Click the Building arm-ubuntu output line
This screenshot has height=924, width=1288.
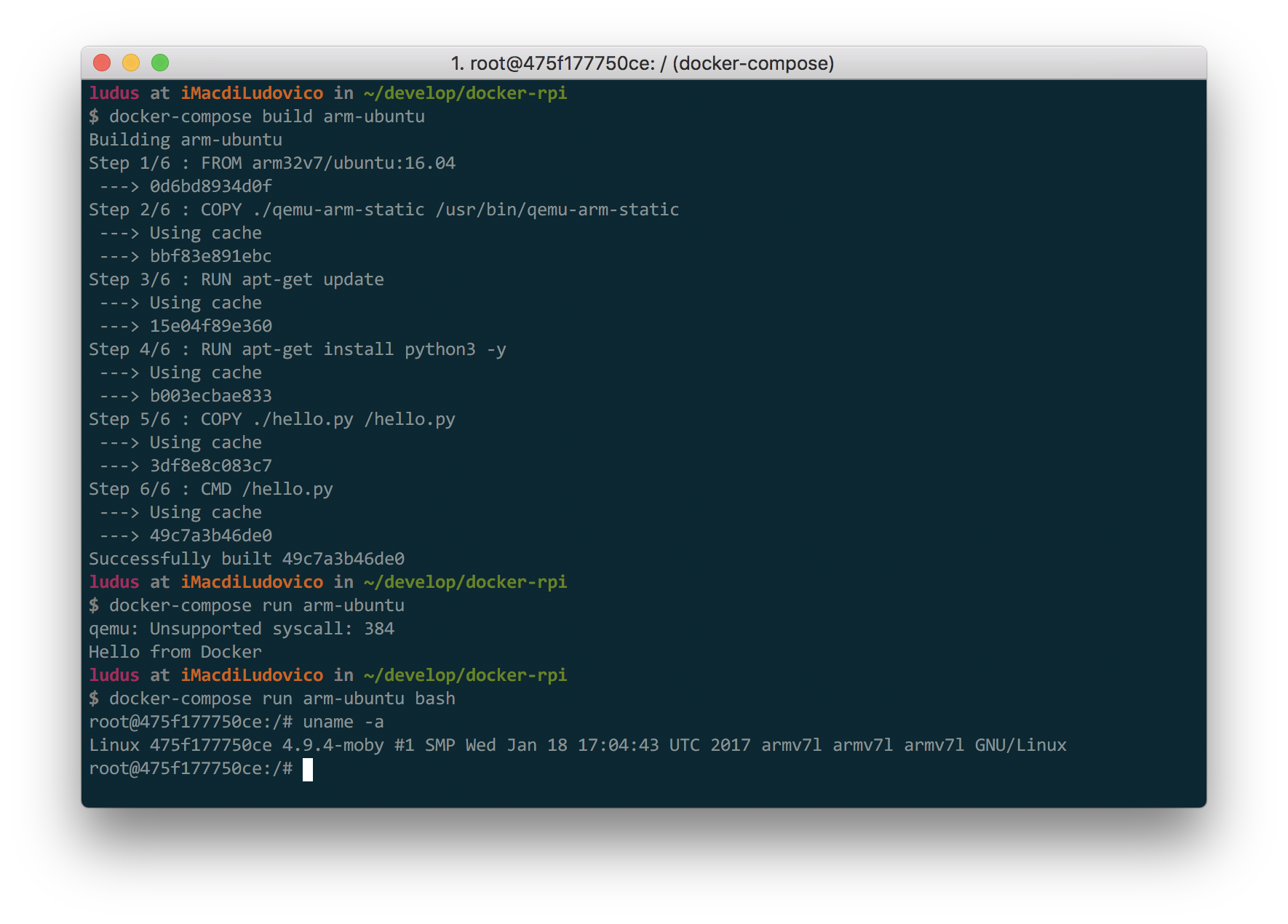(x=185, y=140)
